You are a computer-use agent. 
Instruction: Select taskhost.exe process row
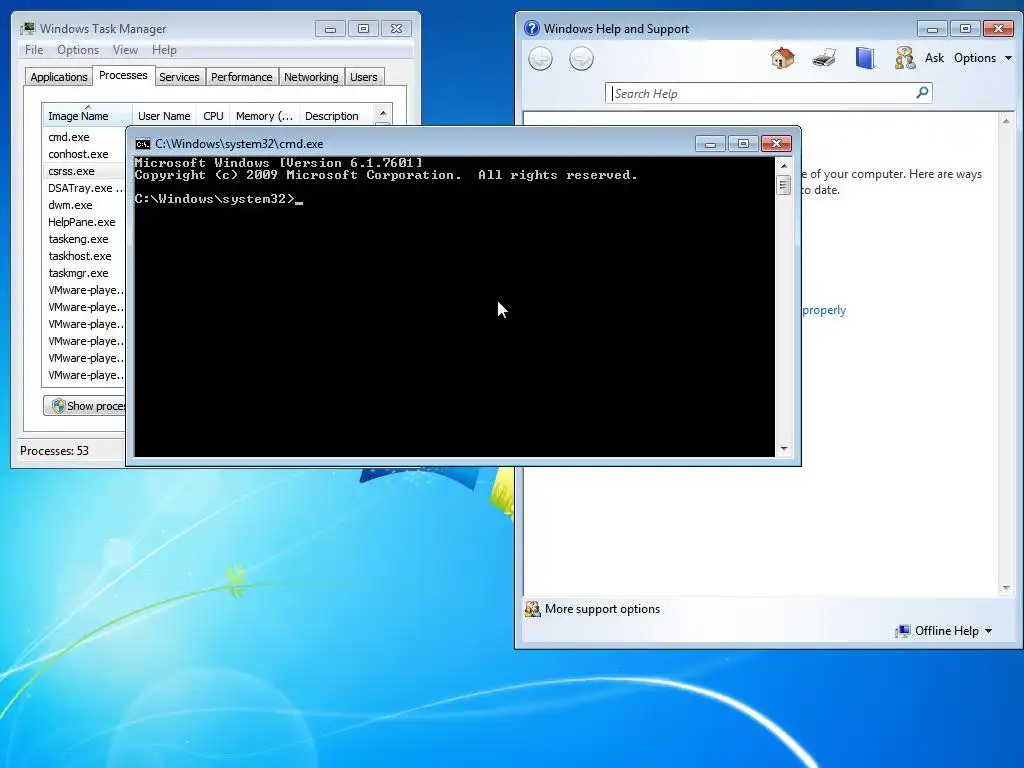click(x=84, y=256)
